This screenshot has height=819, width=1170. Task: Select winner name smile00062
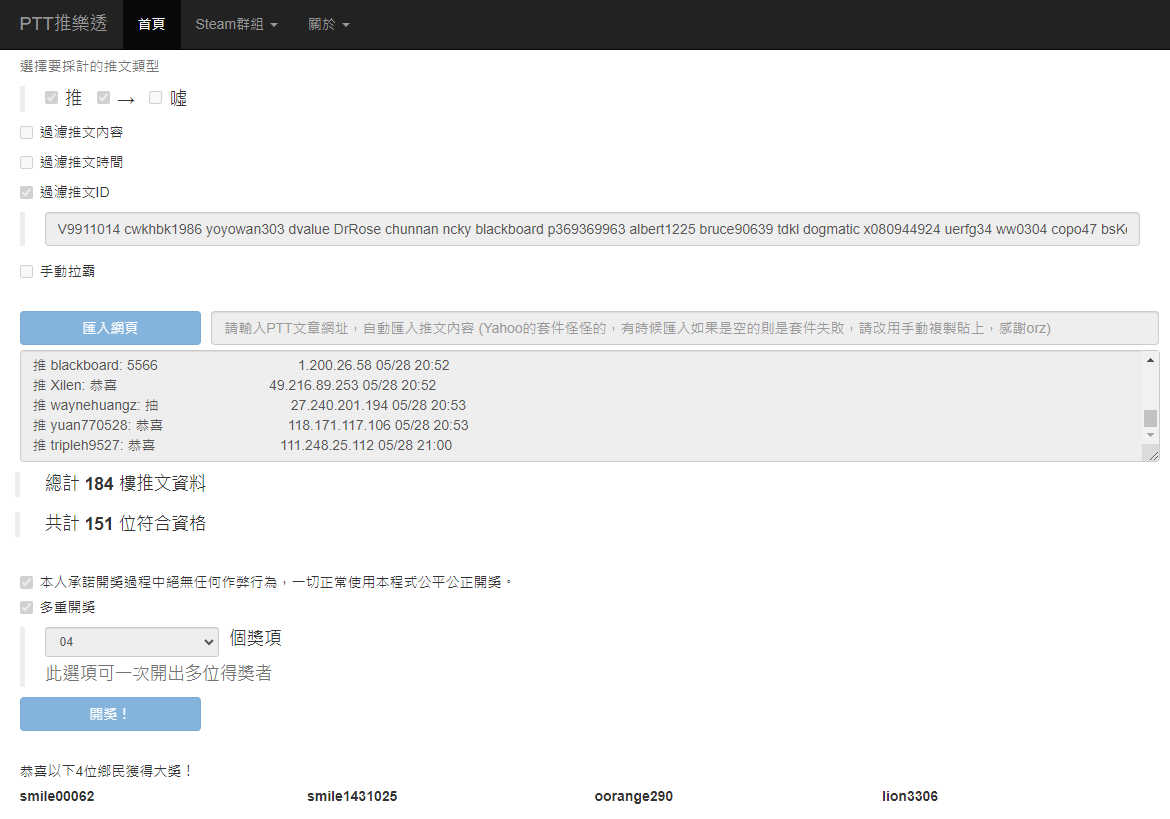(x=57, y=796)
